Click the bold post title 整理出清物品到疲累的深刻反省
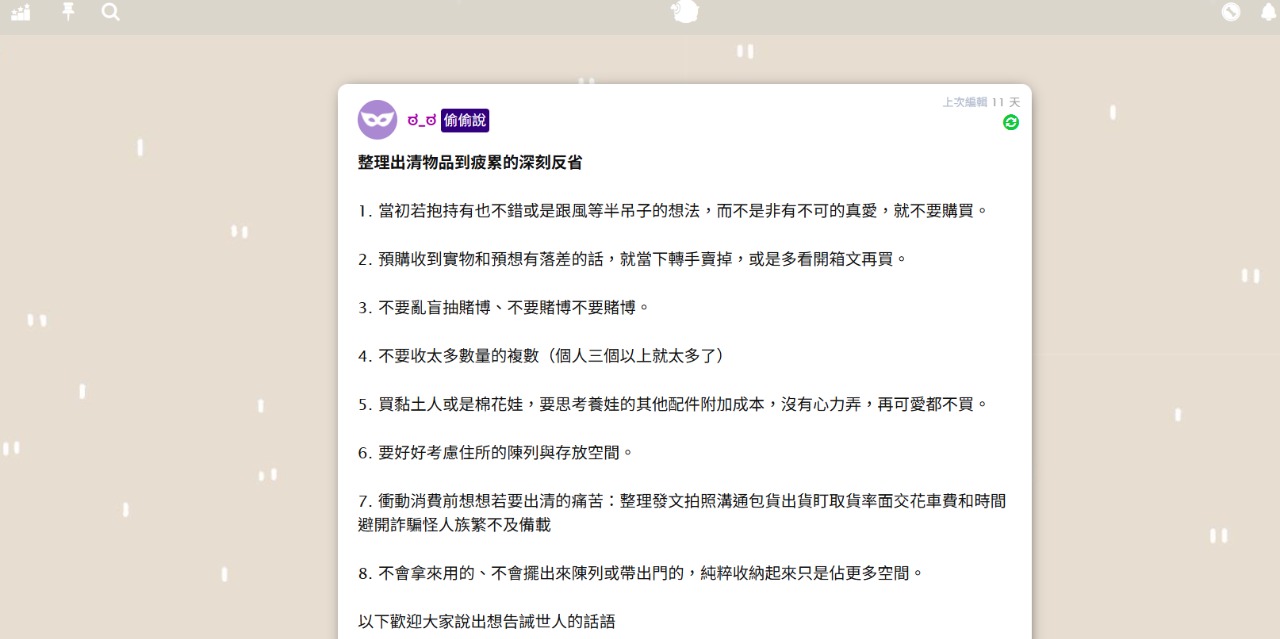1280x639 pixels. [470, 163]
